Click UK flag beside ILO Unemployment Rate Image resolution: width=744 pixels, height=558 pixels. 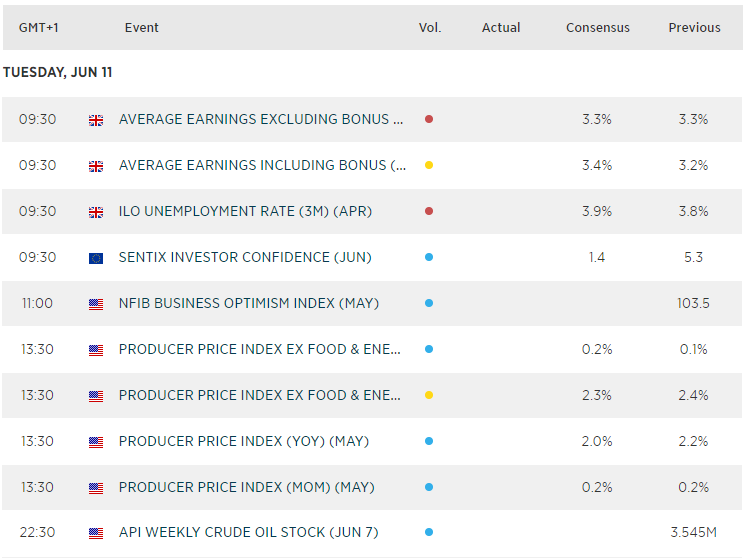[x=96, y=212]
